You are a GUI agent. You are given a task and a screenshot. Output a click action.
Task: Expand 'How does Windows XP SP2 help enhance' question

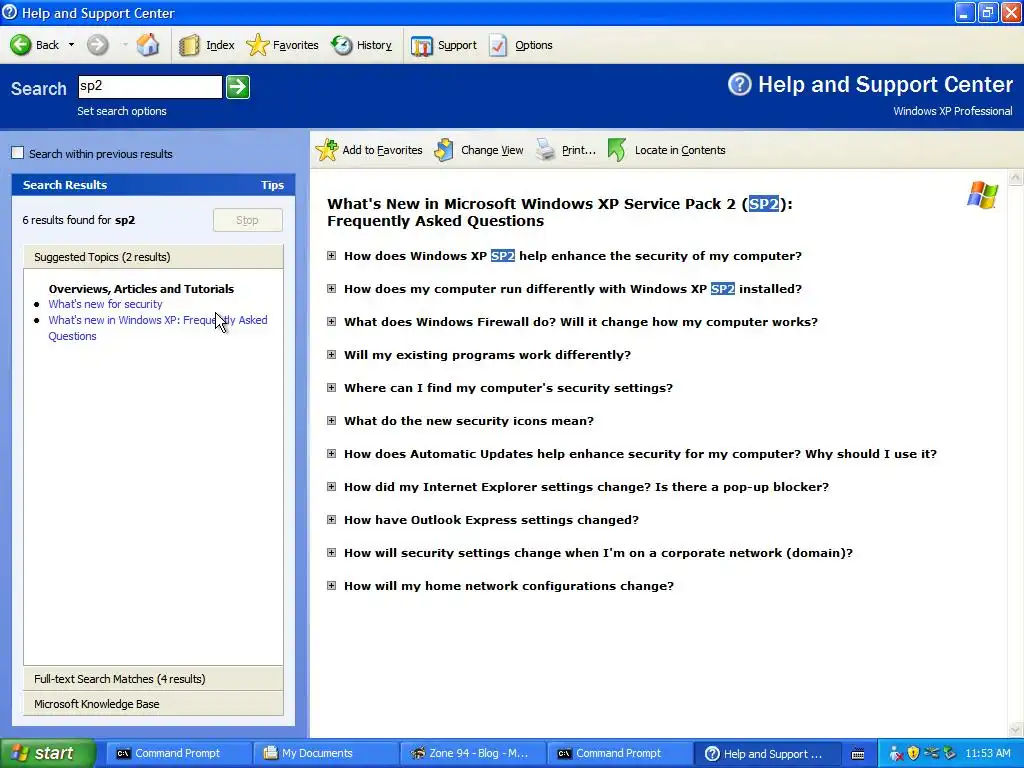click(331, 255)
